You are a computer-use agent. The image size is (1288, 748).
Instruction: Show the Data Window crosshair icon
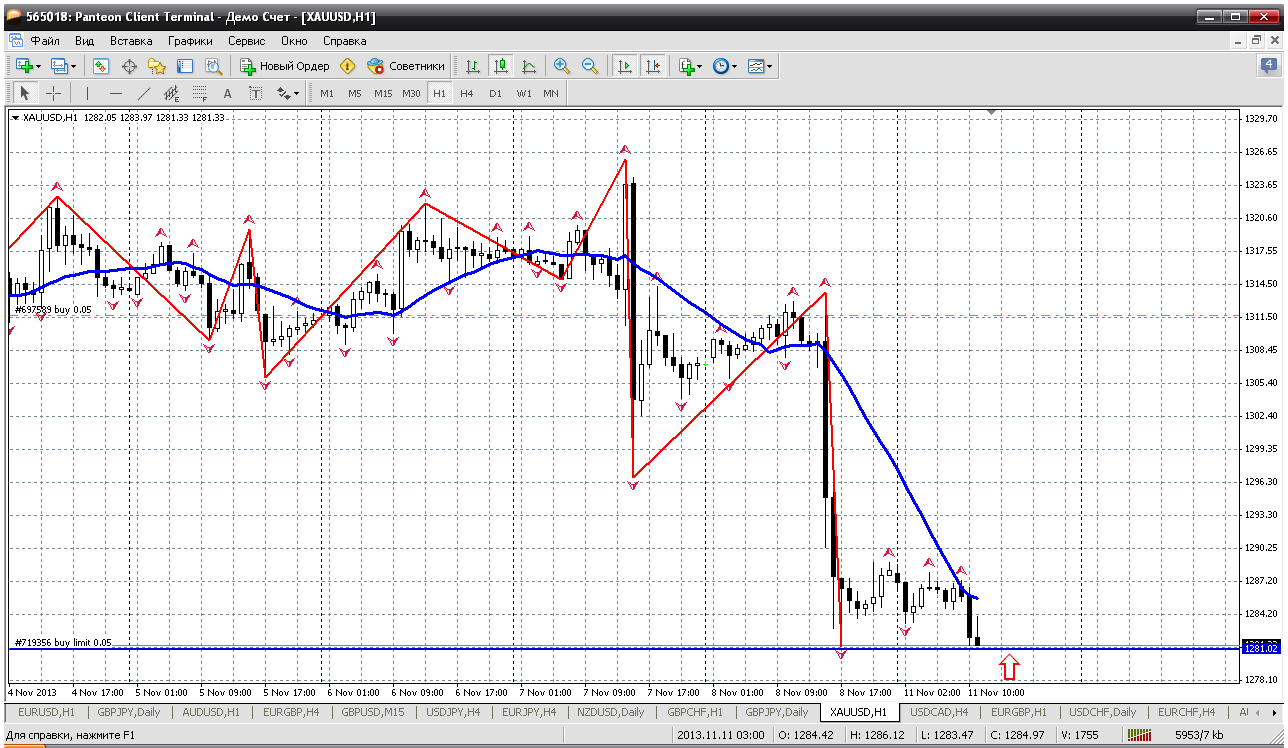129,66
